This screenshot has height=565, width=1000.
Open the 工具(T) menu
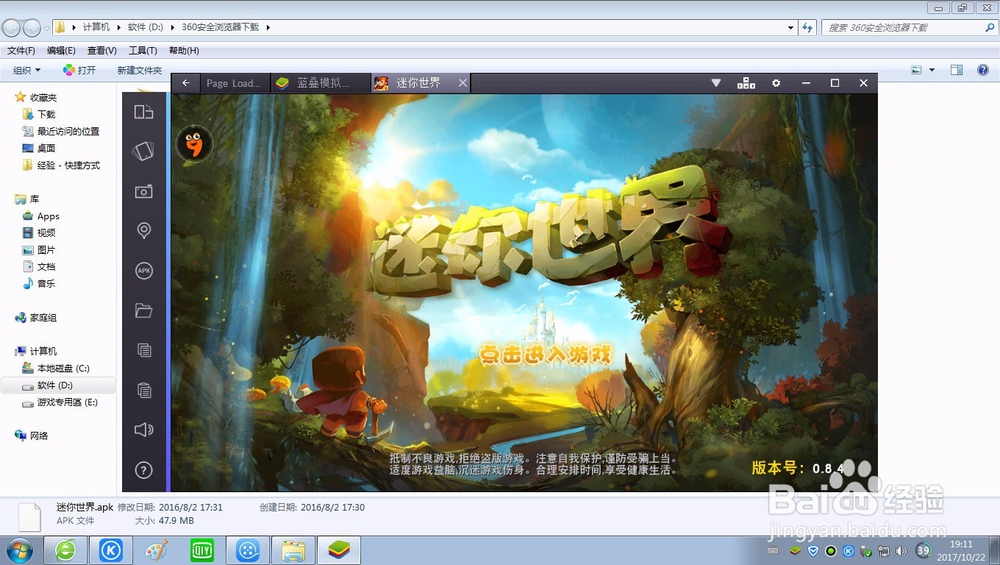[x=143, y=50]
